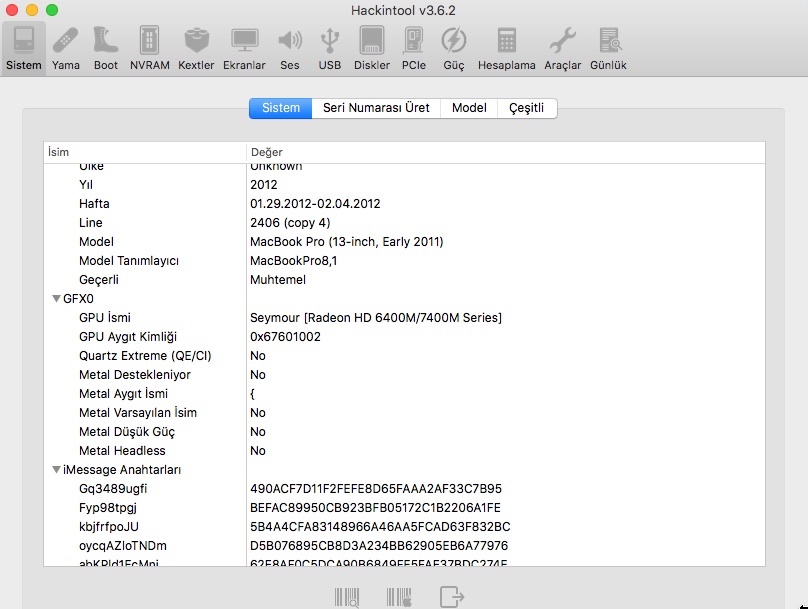The image size is (808, 609).
Task: Click the barcode with magnifier icon
Action: [x=347, y=597]
